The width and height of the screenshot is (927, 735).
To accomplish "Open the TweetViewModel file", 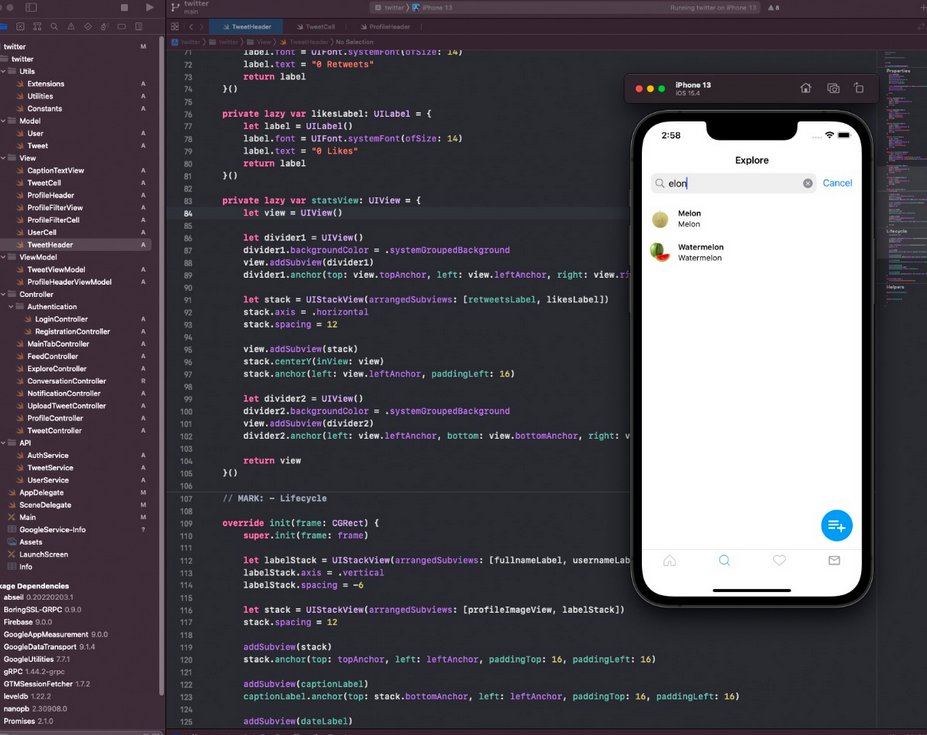I will [x=56, y=270].
